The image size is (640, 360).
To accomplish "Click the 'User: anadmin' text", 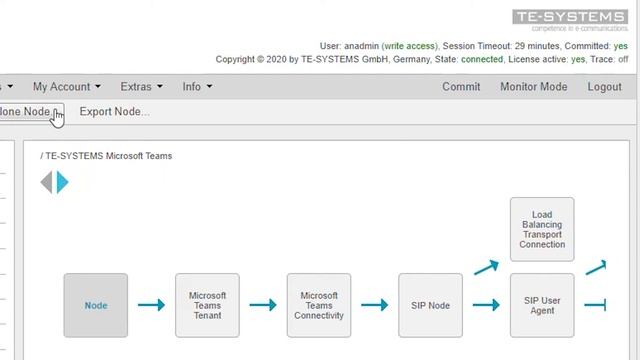I will 349,46.
